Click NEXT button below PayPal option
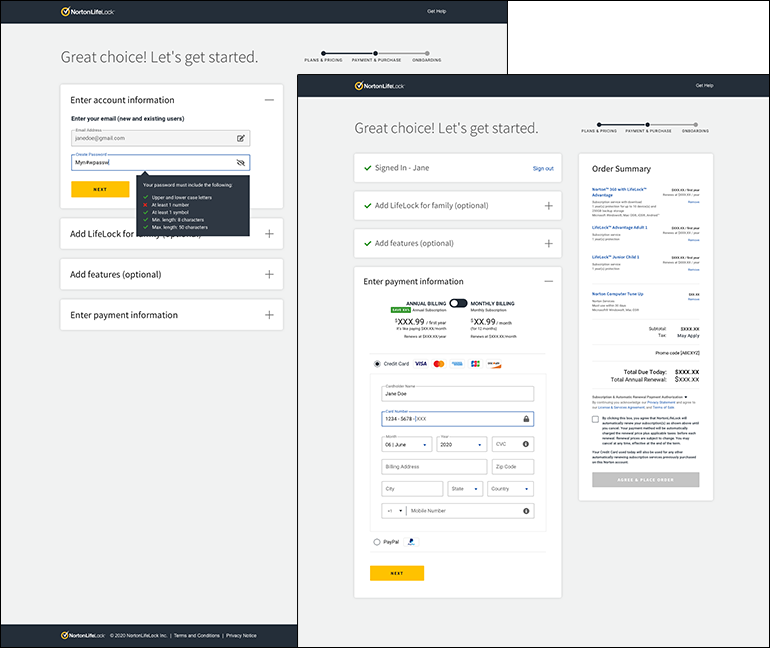This screenshot has height=648, width=770. (x=397, y=573)
